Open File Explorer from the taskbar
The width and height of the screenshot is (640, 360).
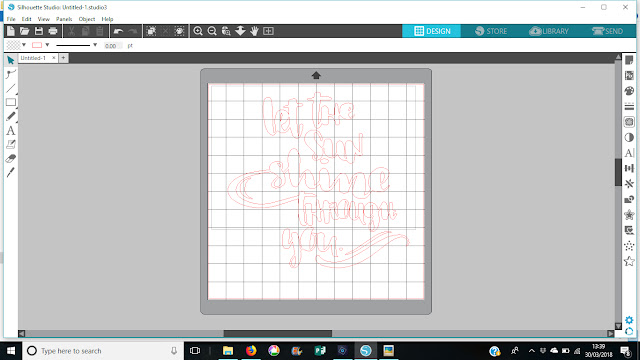tap(228, 351)
